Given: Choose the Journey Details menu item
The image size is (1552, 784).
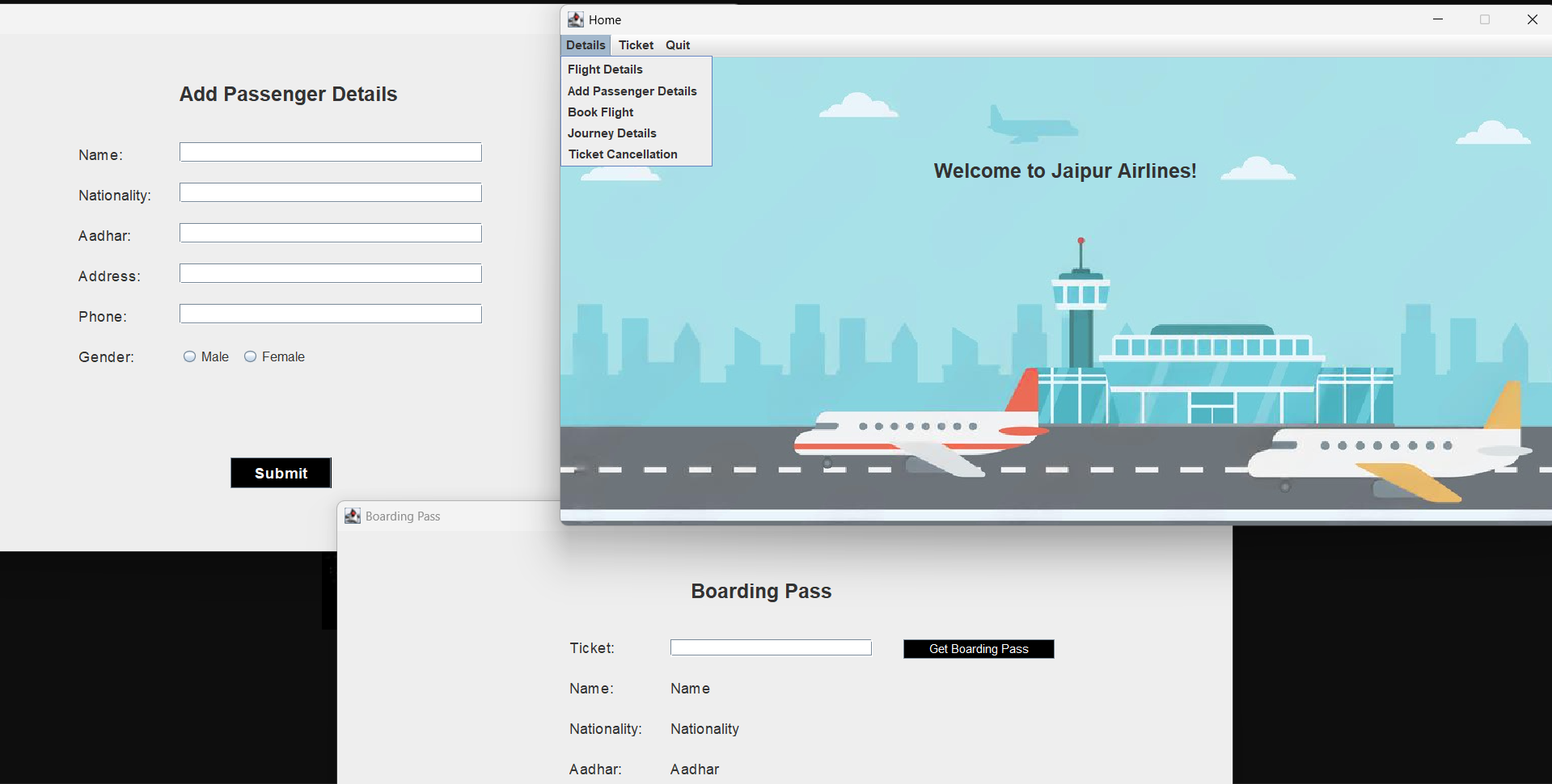Looking at the screenshot, I should (x=611, y=133).
